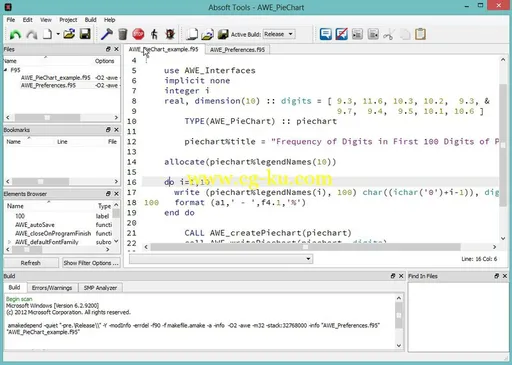Switch to AWE_PieChart_example.f95 editor tab
This screenshot has width=512, height=365.
tap(164, 49)
